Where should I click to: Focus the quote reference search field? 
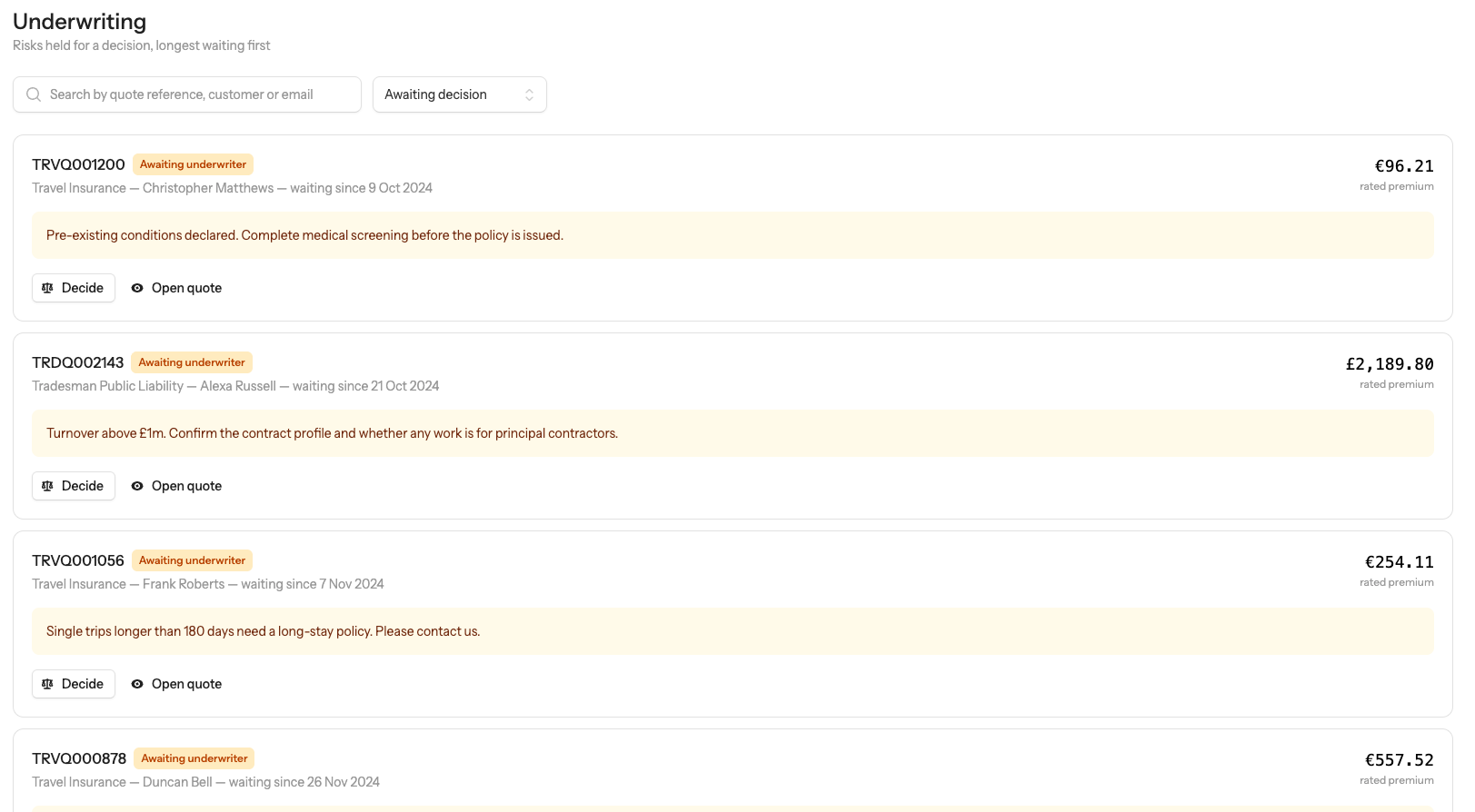pos(187,94)
